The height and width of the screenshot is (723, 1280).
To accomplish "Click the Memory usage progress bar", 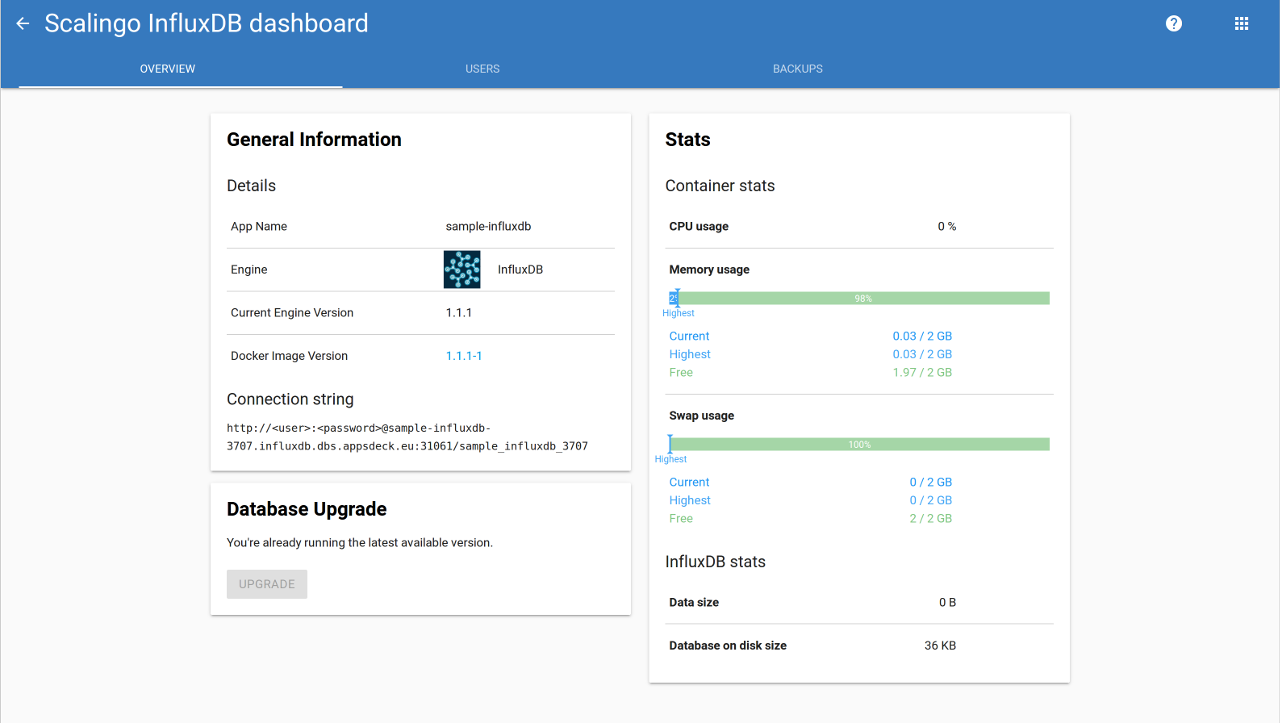I will 860,298.
